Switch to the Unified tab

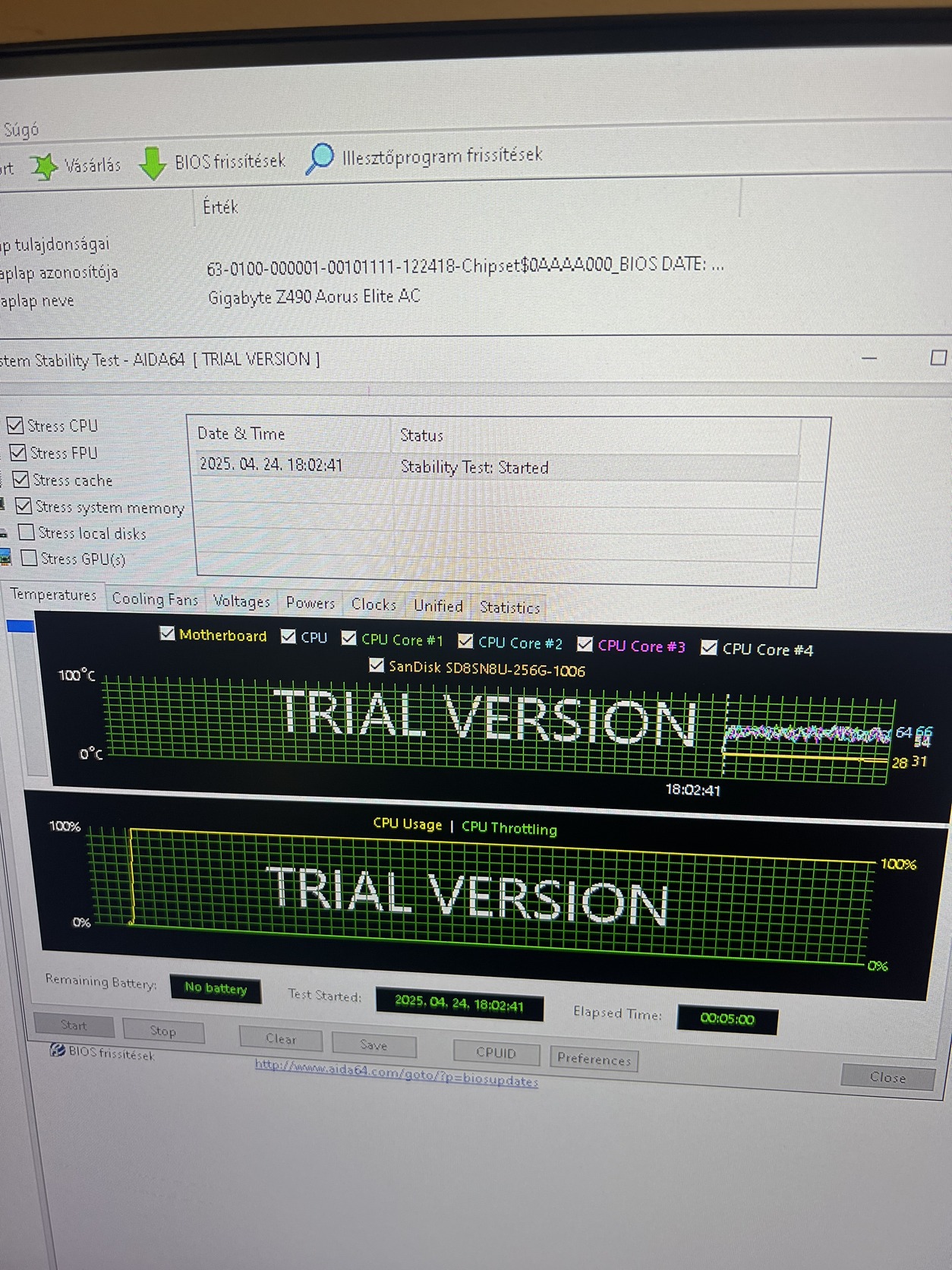tap(438, 606)
